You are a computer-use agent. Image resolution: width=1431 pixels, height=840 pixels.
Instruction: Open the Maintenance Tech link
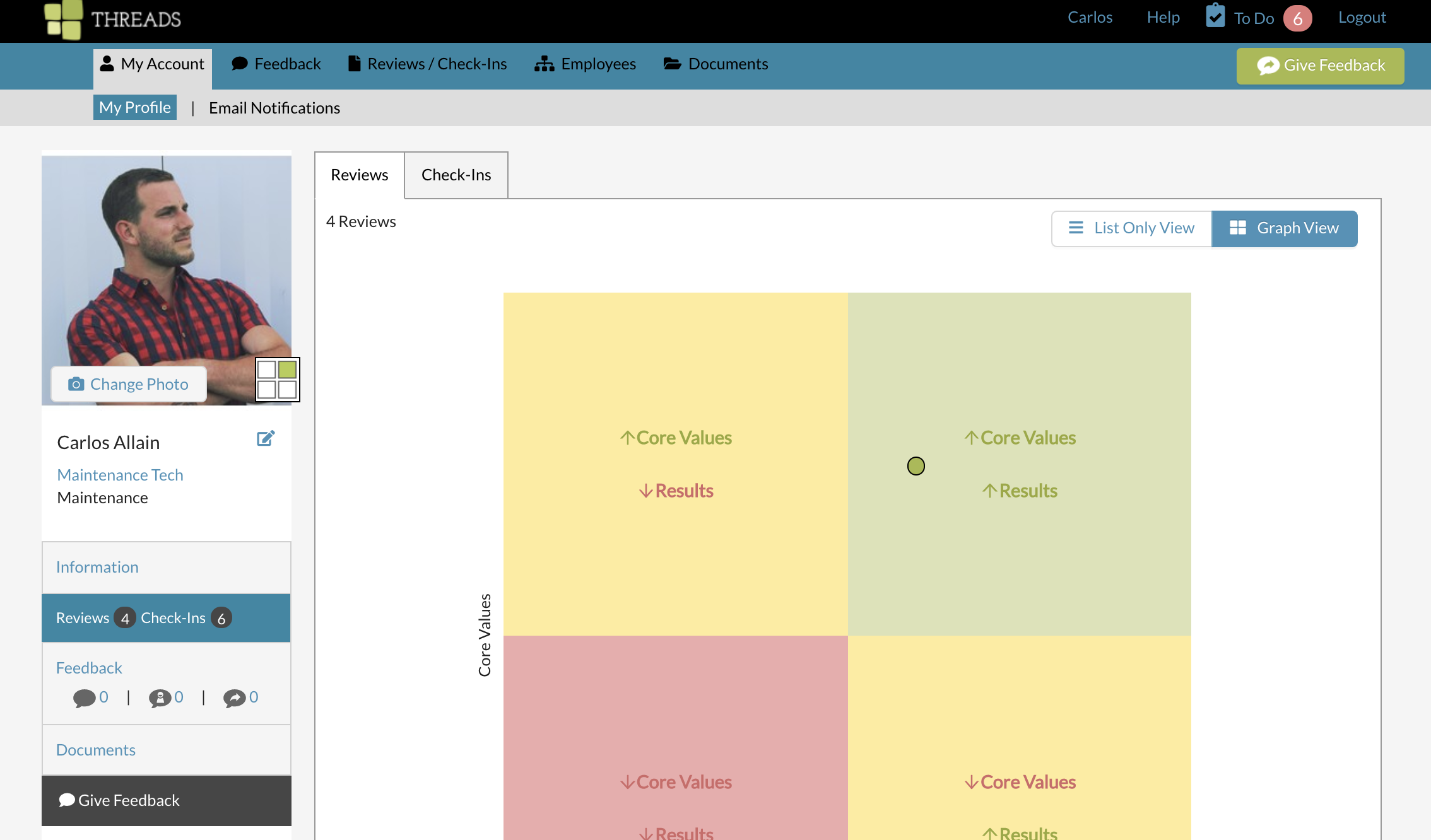pos(120,474)
